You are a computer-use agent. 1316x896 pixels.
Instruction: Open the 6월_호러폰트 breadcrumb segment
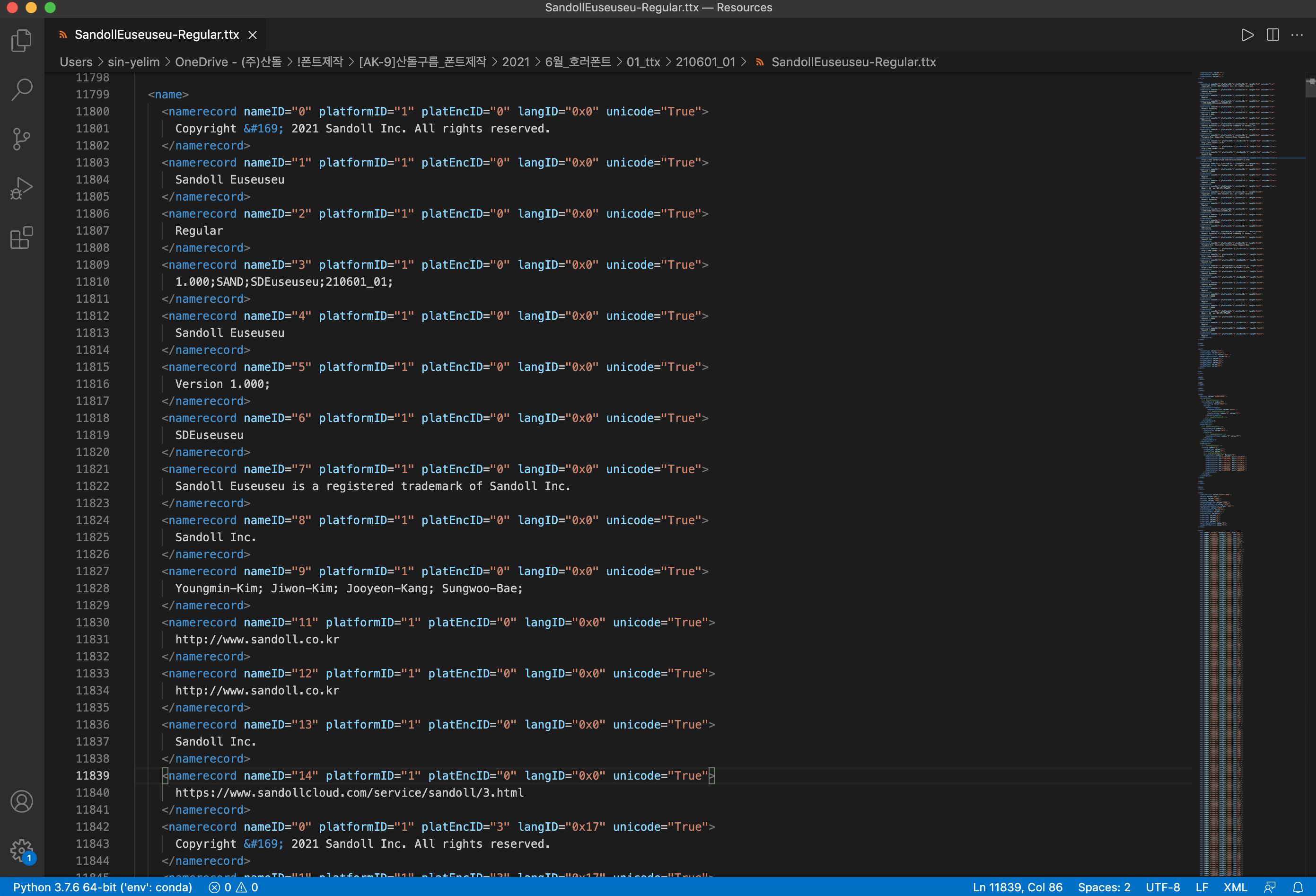(x=578, y=61)
